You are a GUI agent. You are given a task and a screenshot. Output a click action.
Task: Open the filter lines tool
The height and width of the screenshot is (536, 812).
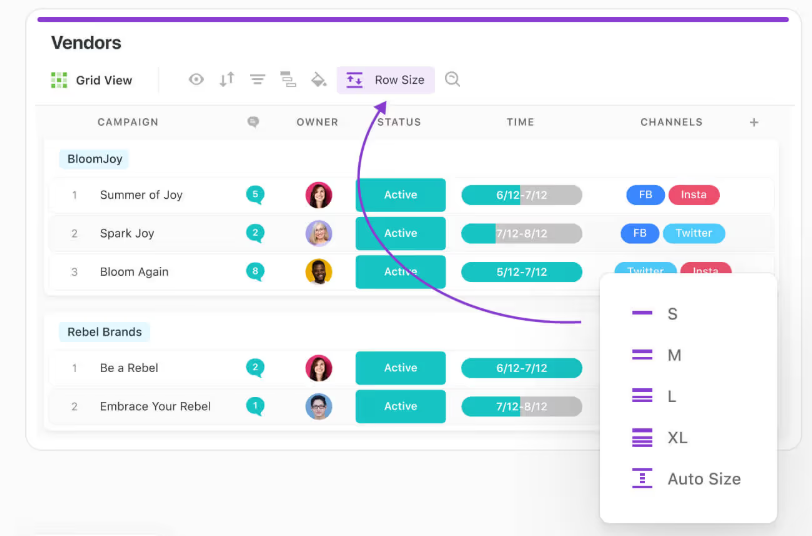tap(257, 80)
